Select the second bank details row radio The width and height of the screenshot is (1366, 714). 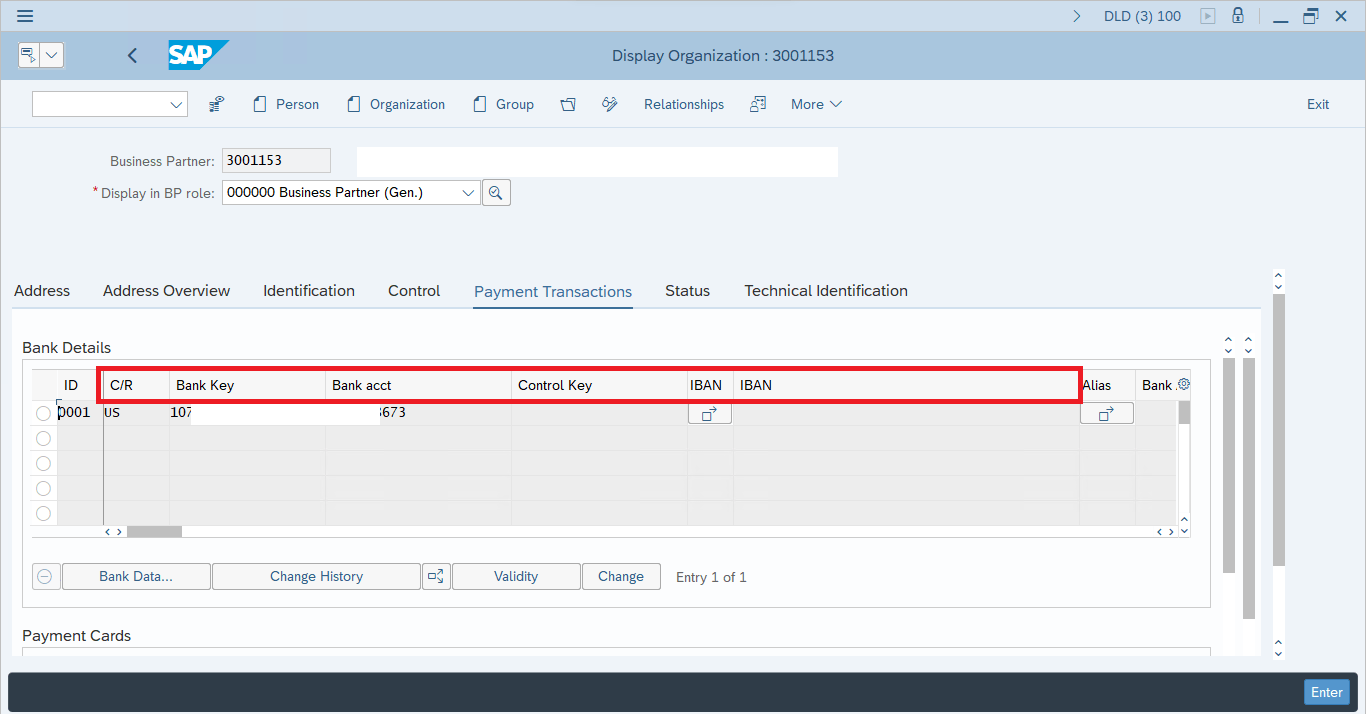tap(43, 438)
